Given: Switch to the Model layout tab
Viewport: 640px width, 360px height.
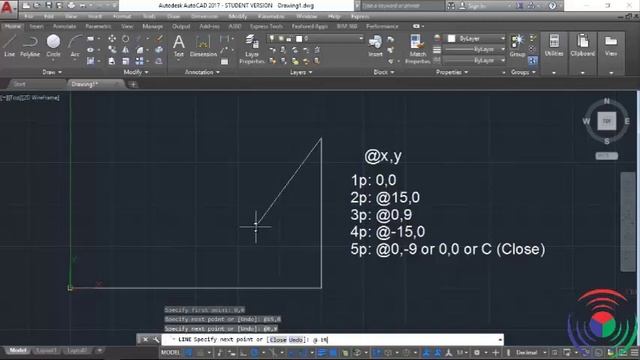Looking at the screenshot, I should (x=18, y=350).
